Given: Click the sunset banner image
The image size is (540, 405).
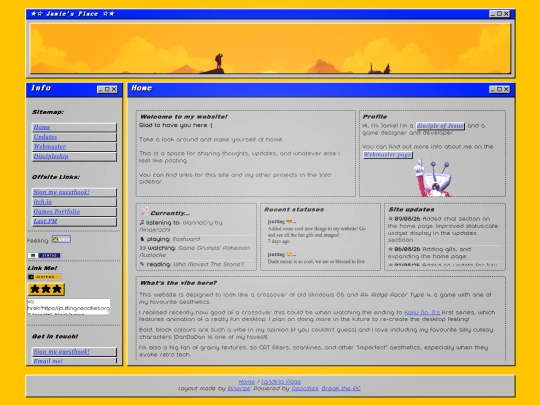Looking at the screenshot, I should 270,49.
